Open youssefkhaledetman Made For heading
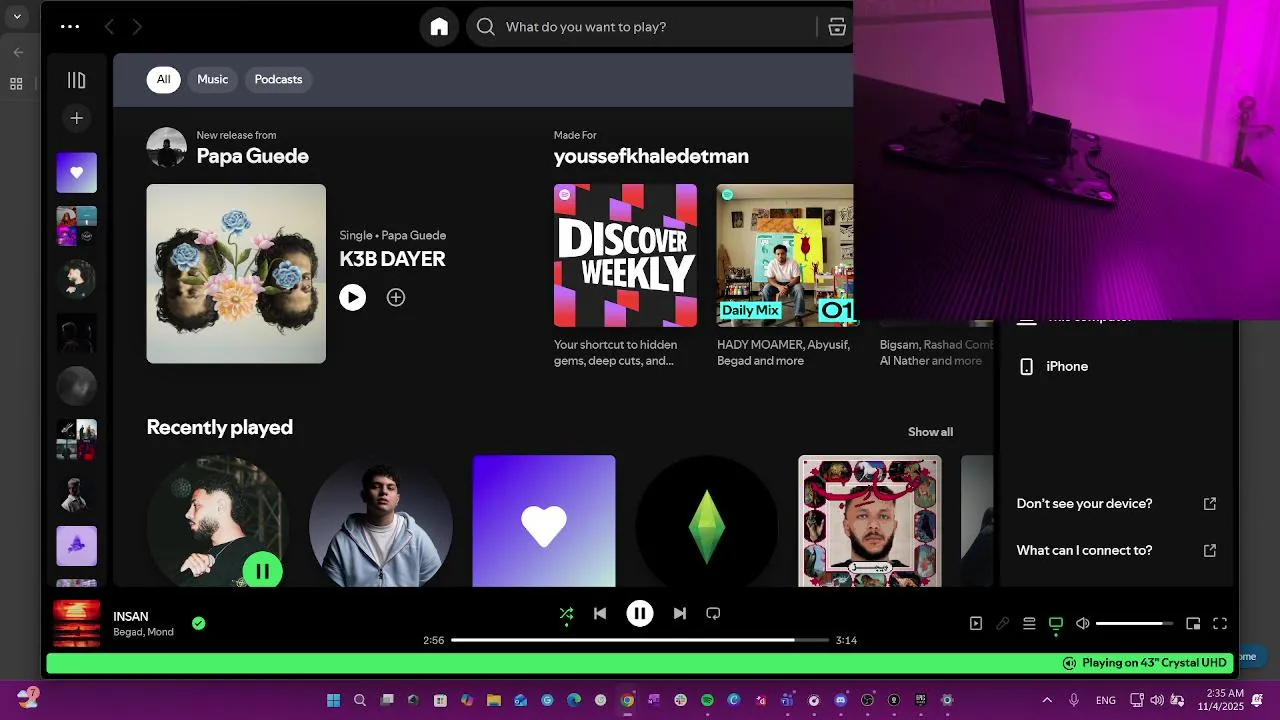Screen dimensions: 1280x720 pyautogui.click(x=651, y=156)
